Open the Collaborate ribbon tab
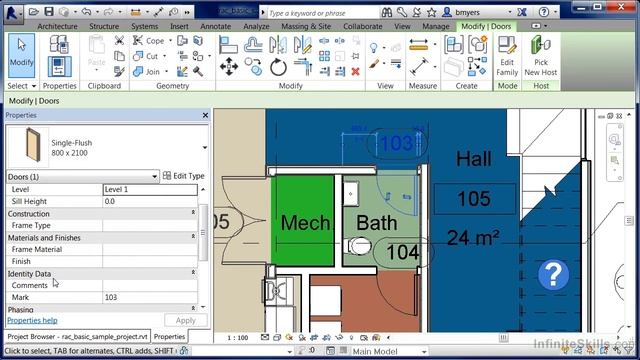The height and width of the screenshot is (360, 640). (x=362, y=26)
